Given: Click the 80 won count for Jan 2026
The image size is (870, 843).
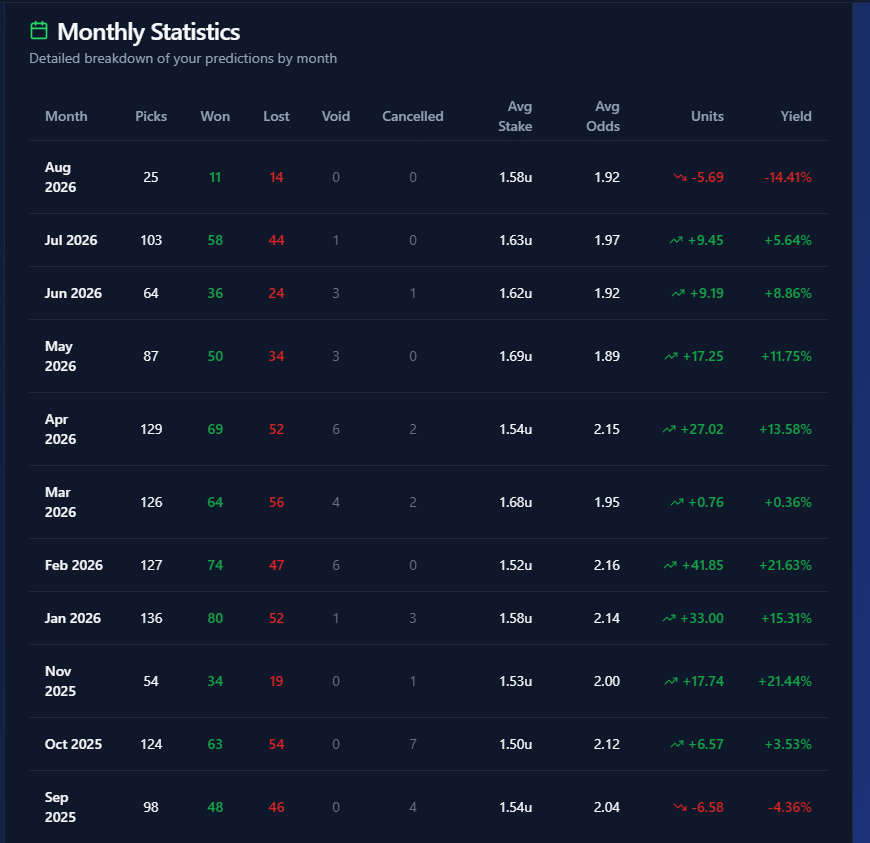Looking at the screenshot, I should (215, 618).
